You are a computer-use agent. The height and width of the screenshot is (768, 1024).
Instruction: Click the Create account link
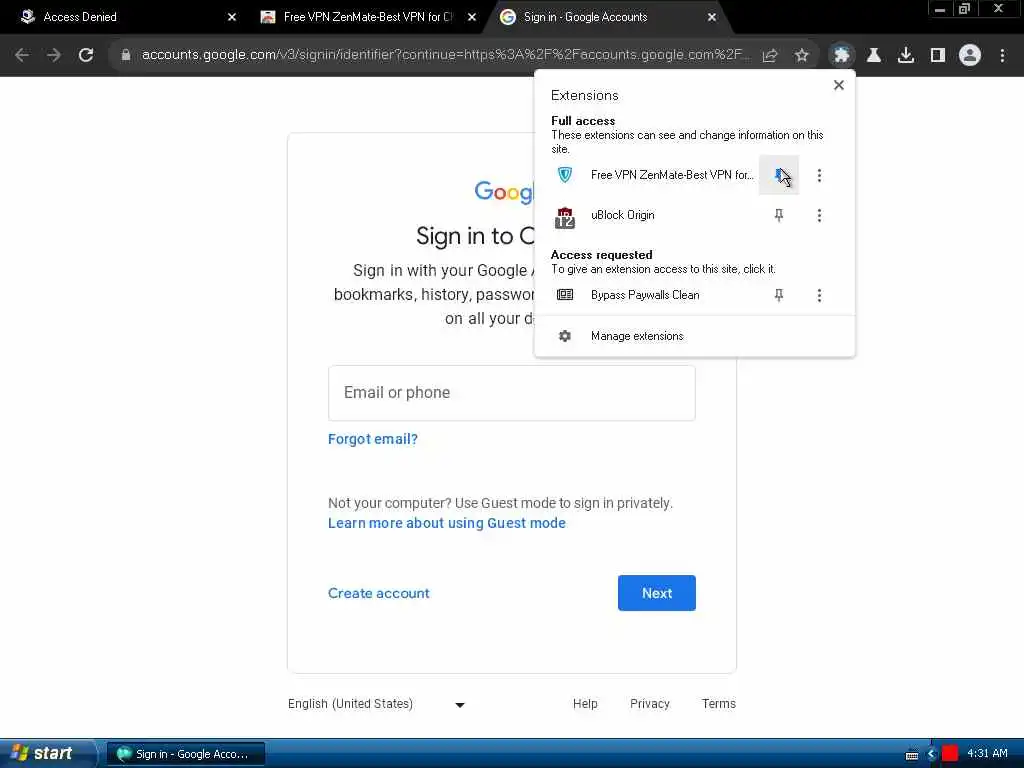379,593
